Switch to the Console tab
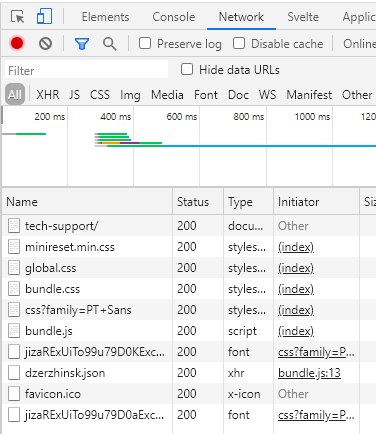The height and width of the screenshot is (434, 376). pyautogui.click(x=174, y=17)
